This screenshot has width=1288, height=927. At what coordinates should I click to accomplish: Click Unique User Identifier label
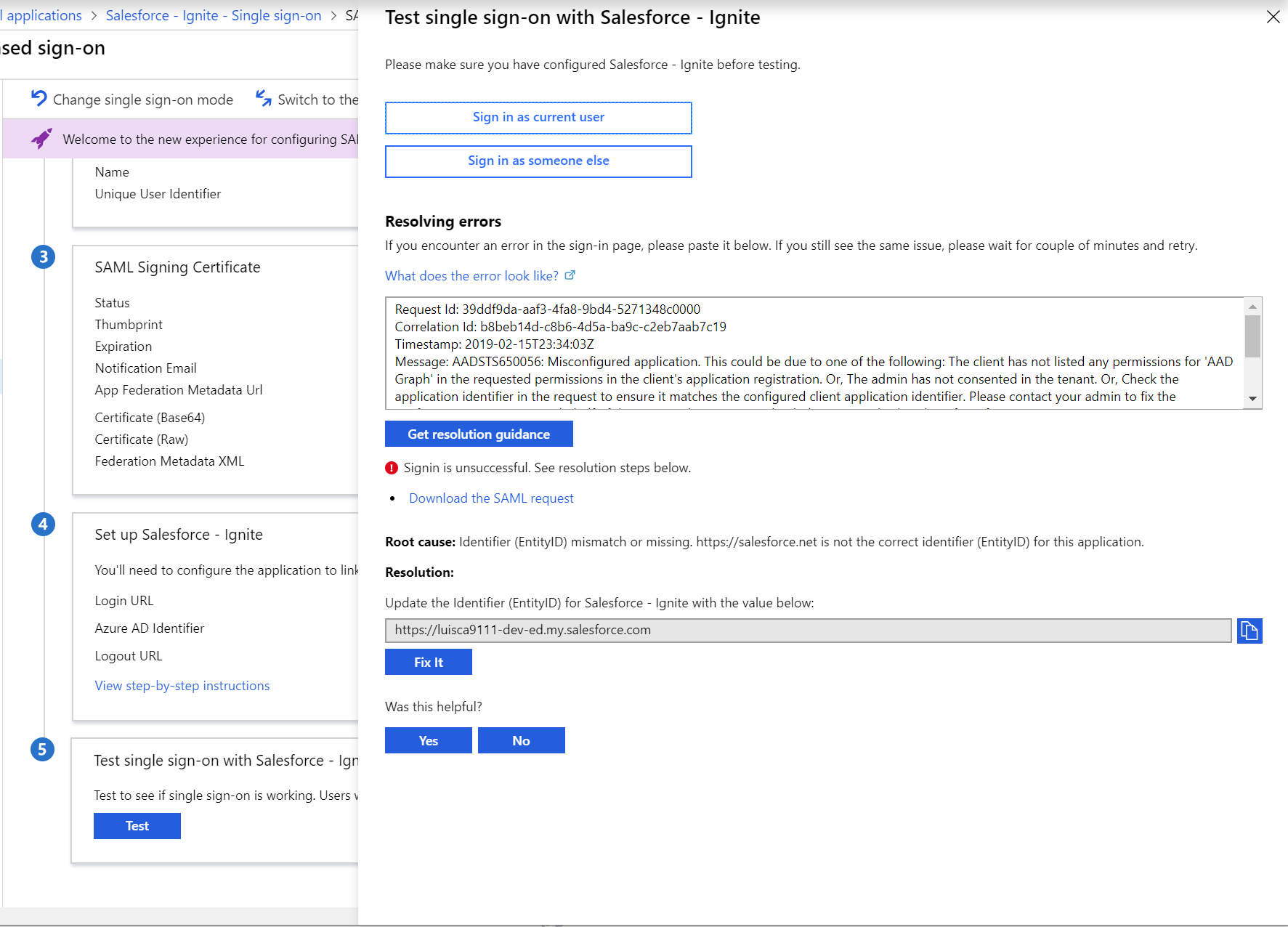158,194
